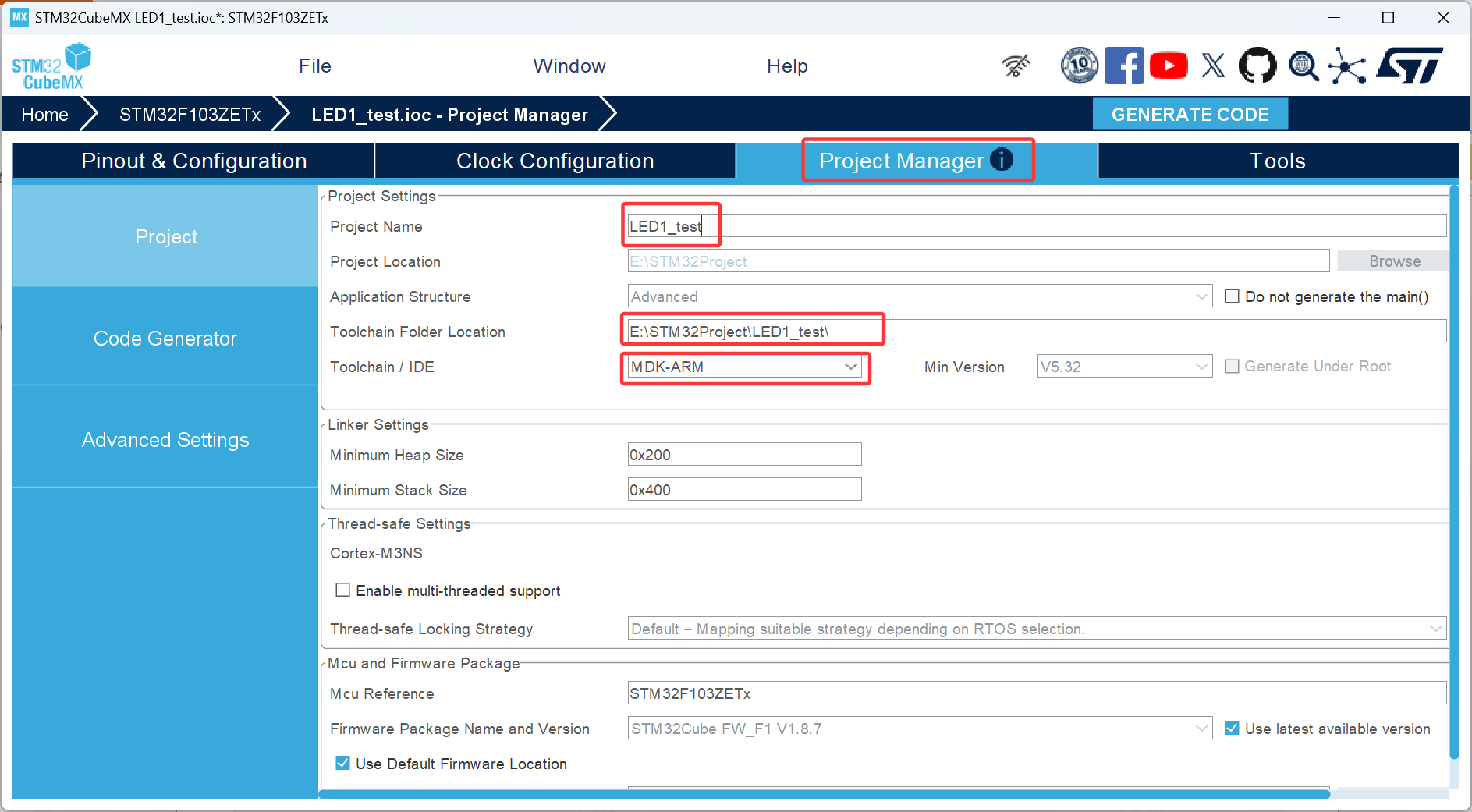The image size is (1472, 812).
Task: Click the Project Name input field
Action: point(1037,226)
